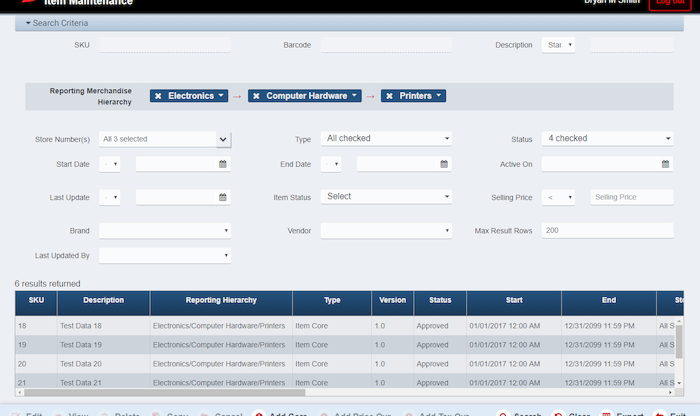The image size is (700, 416).
Task: Click the Add Core toolbar button
Action: pos(280,414)
